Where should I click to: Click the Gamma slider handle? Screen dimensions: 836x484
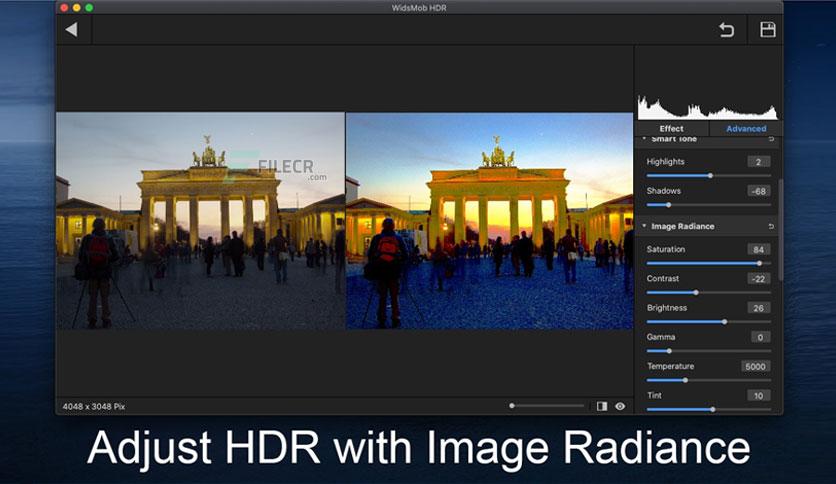coord(669,351)
